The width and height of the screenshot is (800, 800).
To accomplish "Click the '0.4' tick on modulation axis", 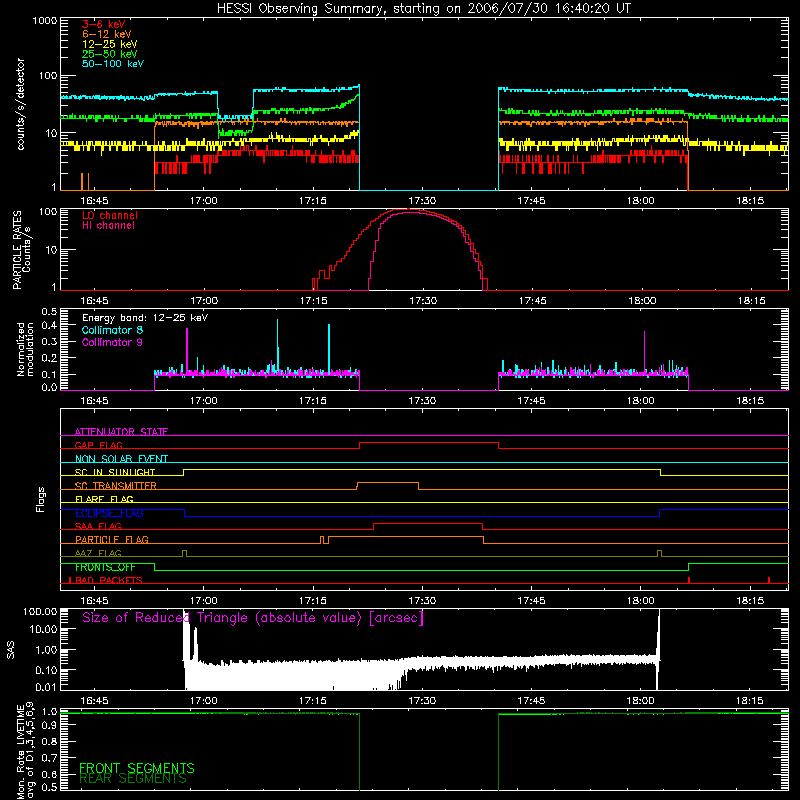I will pos(49,326).
